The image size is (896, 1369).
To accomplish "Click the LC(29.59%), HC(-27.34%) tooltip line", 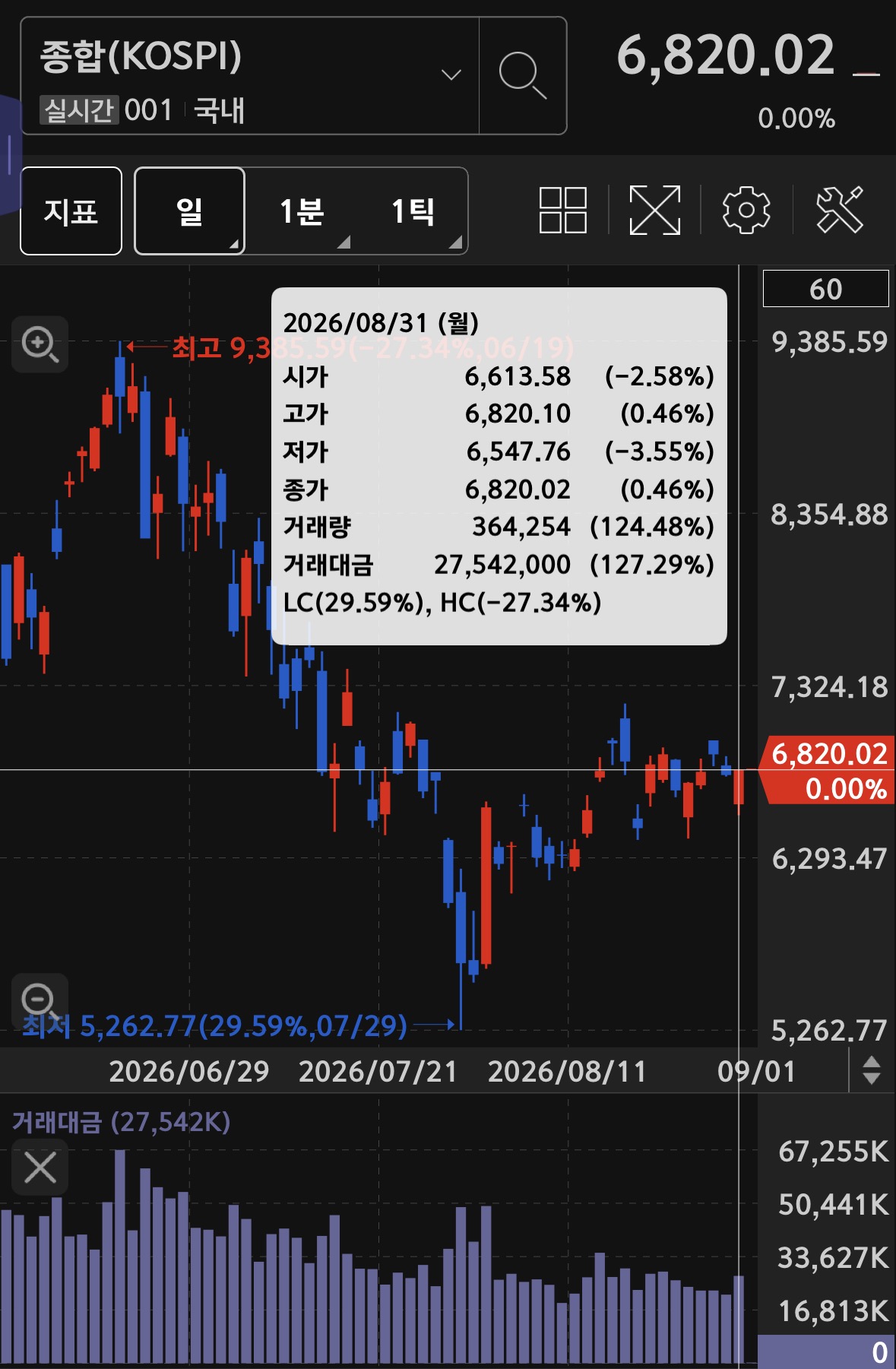I will point(442,603).
